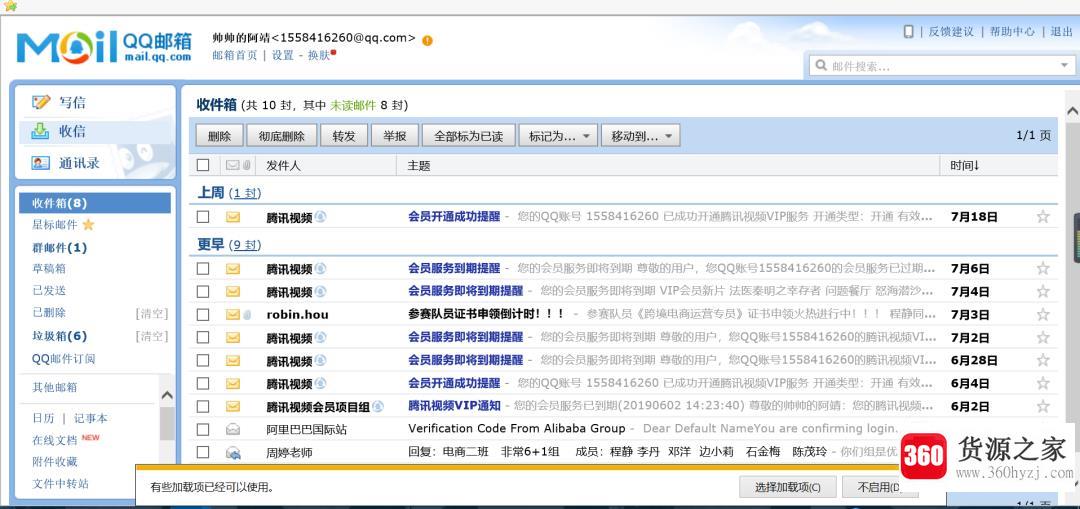Check the 7月18日 会员开通成功提醒 email
This screenshot has height=509, width=1080.
[x=202, y=217]
